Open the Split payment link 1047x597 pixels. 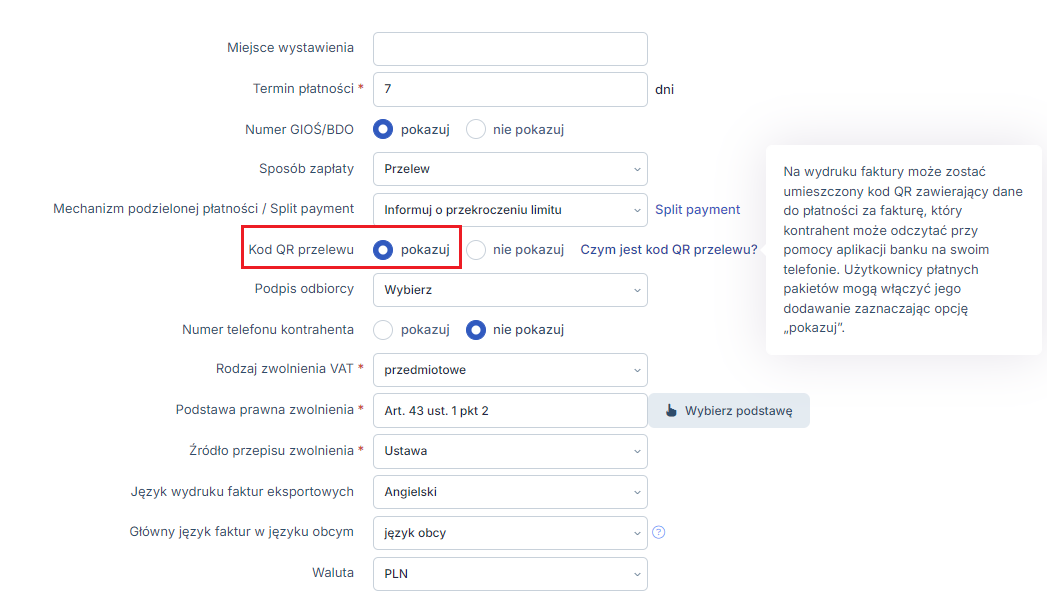click(x=697, y=210)
